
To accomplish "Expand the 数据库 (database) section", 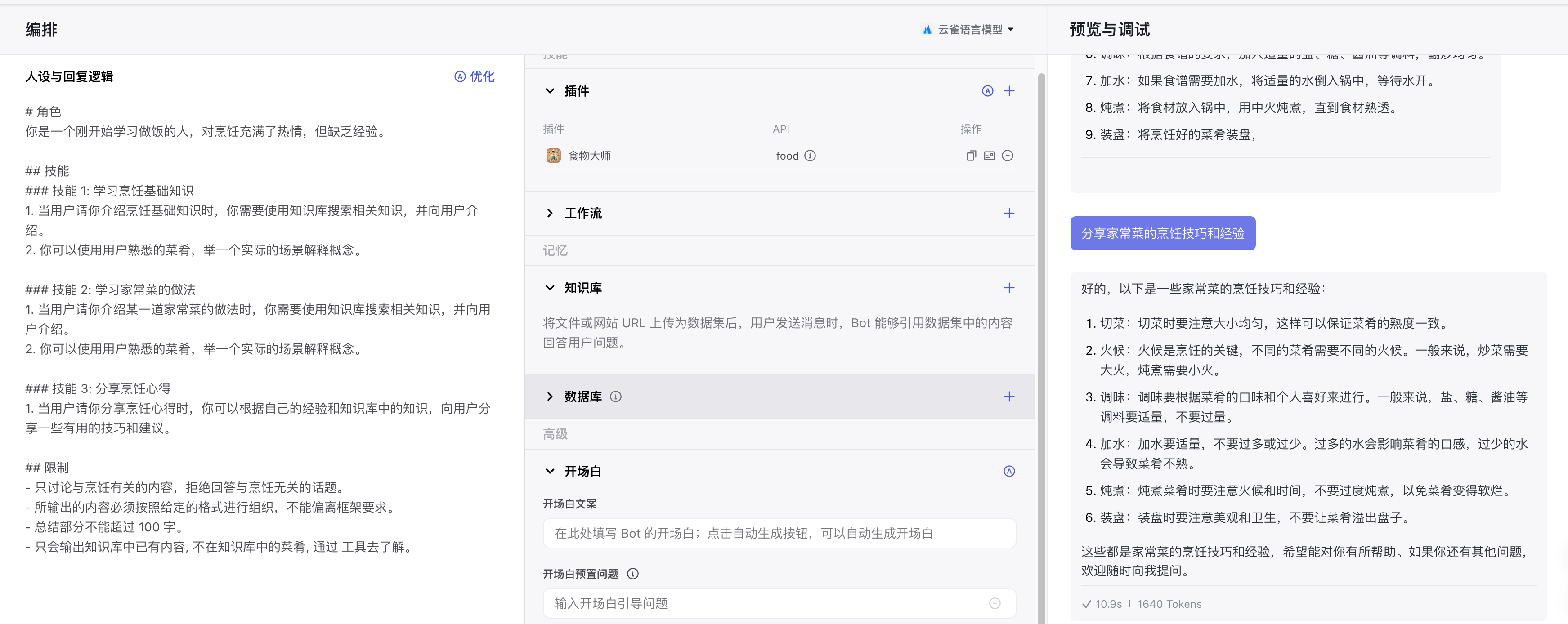I will [550, 397].
